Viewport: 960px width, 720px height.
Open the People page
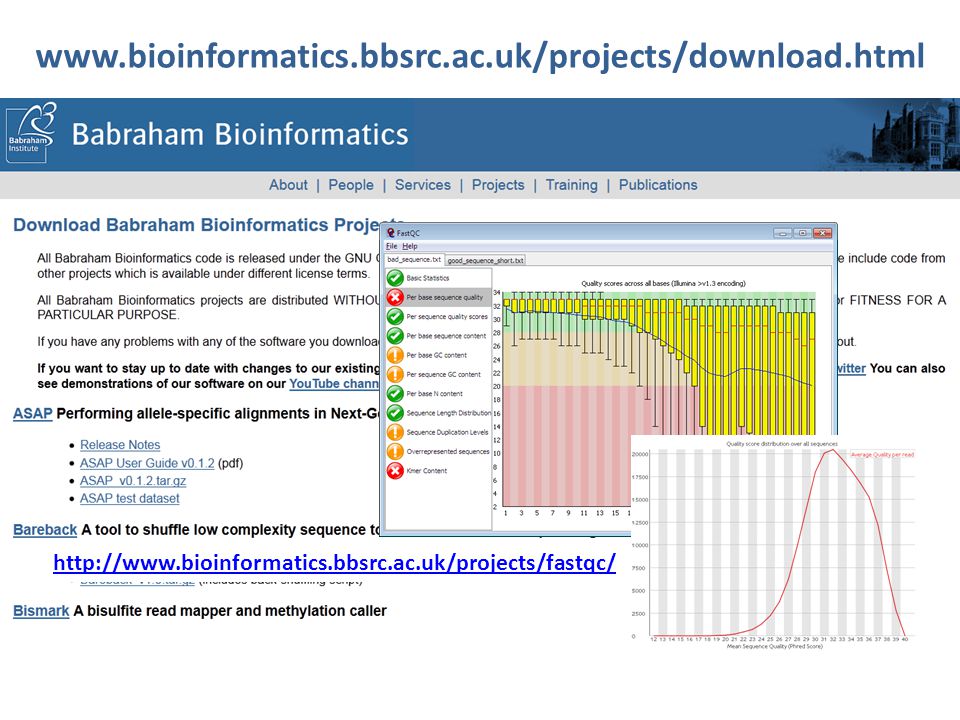pyautogui.click(x=351, y=185)
